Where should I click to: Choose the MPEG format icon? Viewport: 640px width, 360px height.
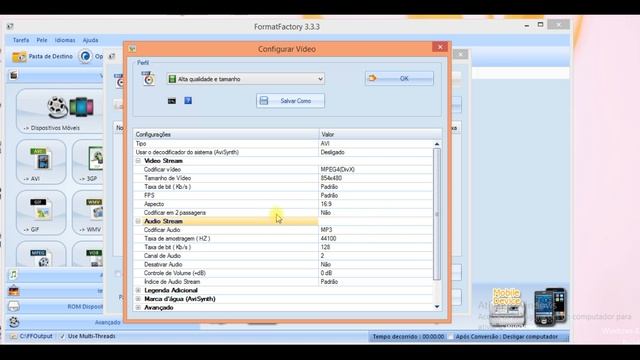click(x=41, y=258)
